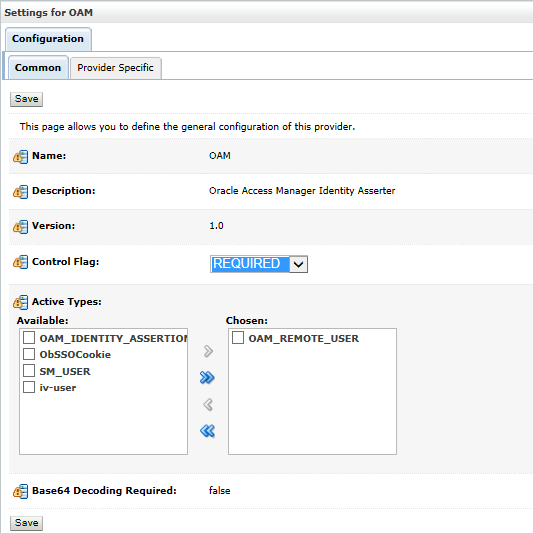This screenshot has width=533, height=533.
Task: Click the top Save button
Action: coord(27,99)
